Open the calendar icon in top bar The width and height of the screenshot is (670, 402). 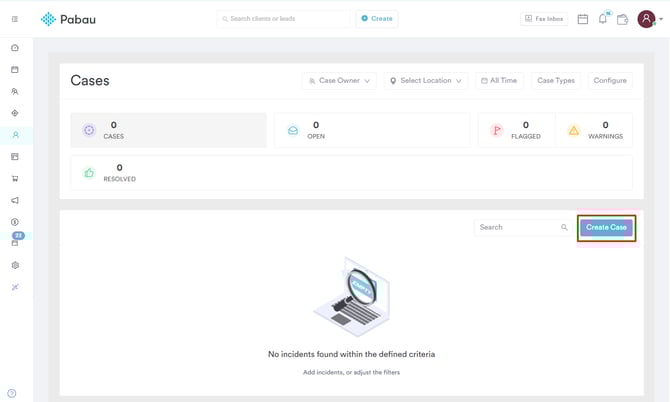tap(583, 19)
